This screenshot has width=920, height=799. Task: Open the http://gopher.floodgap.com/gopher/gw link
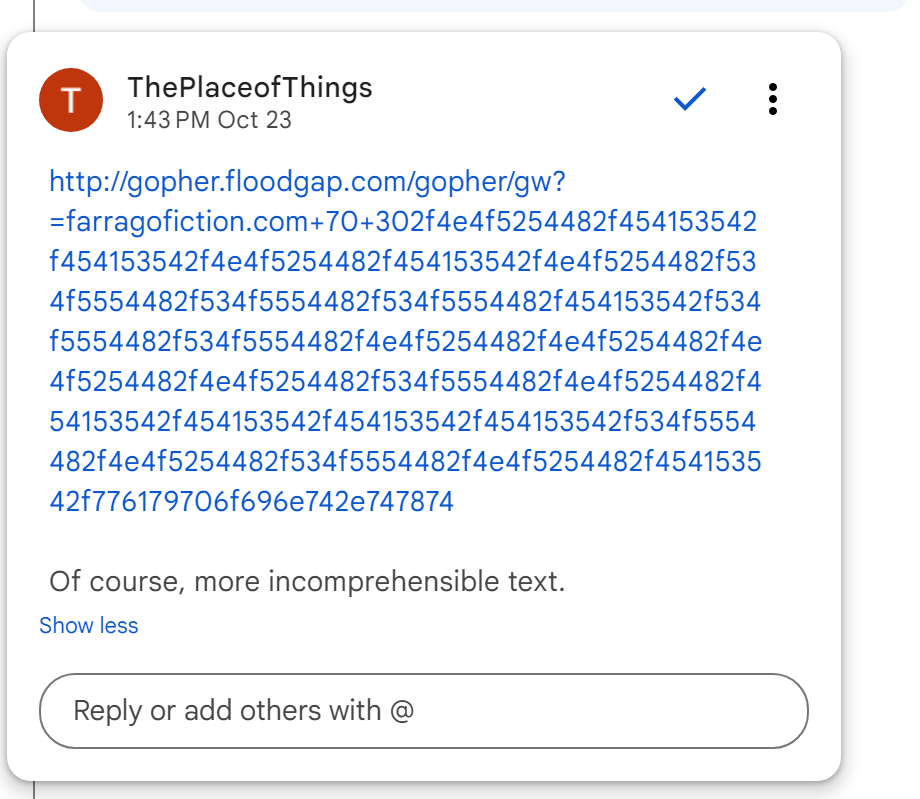click(x=308, y=182)
